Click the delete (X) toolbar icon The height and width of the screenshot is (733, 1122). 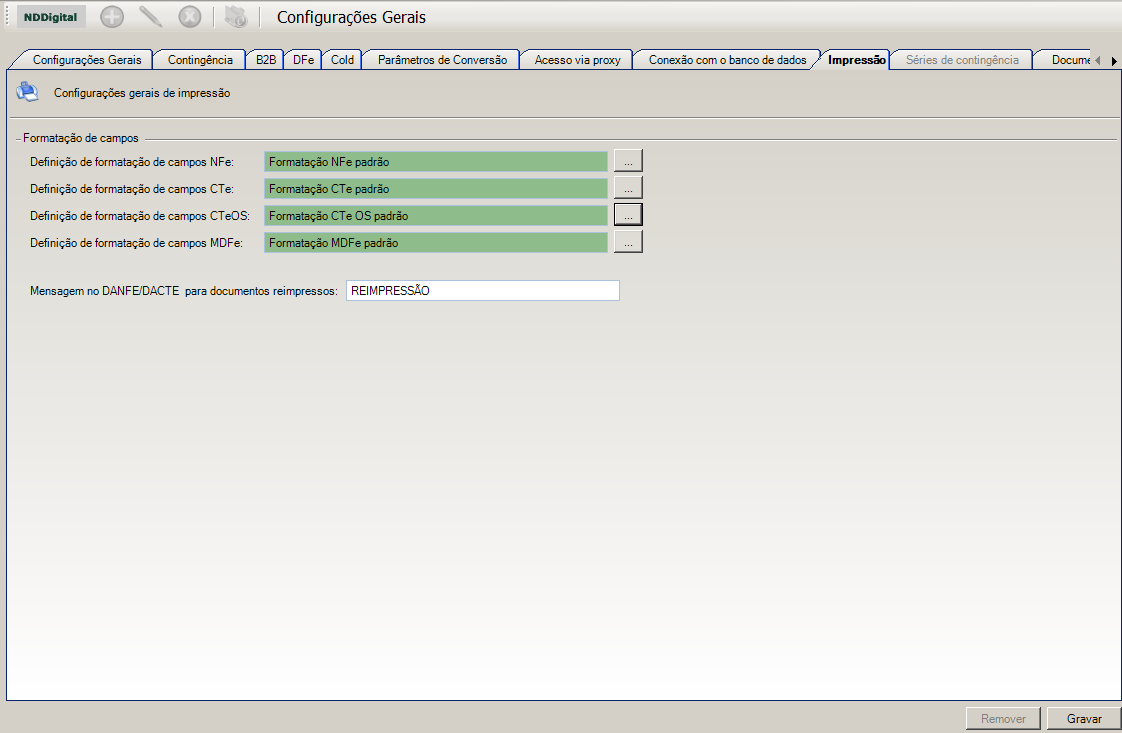pos(190,16)
